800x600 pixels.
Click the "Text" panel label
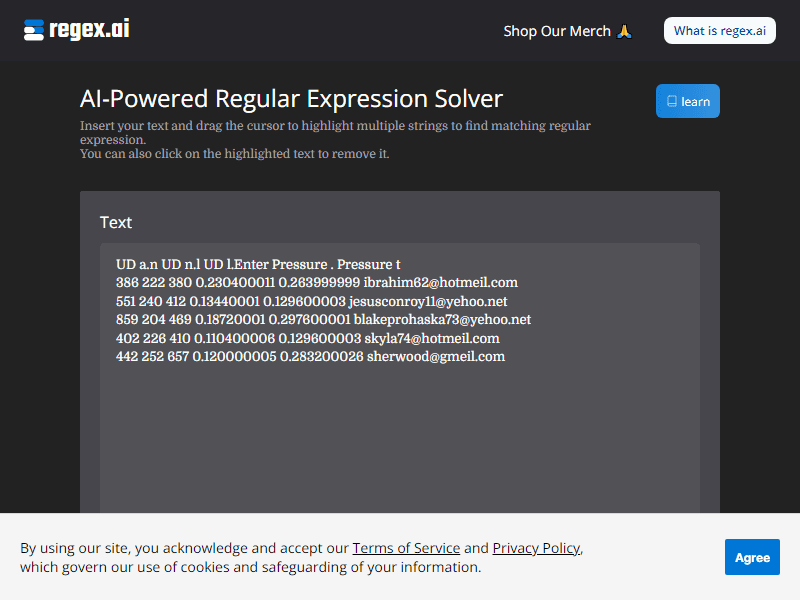(x=116, y=222)
